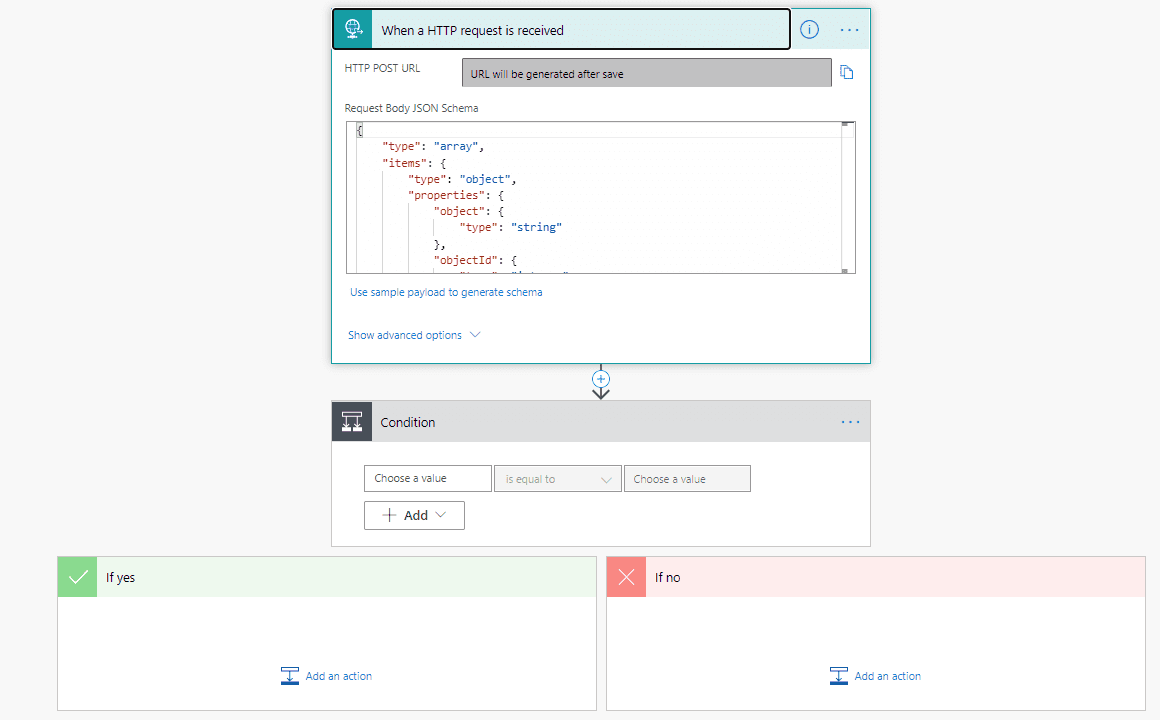Open info for the HTTP request trigger

tap(809, 30)
